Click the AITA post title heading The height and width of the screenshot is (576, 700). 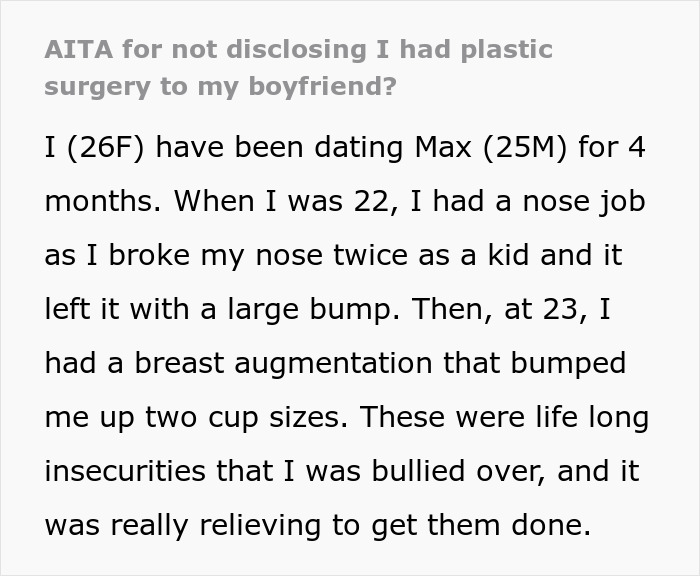298,49
